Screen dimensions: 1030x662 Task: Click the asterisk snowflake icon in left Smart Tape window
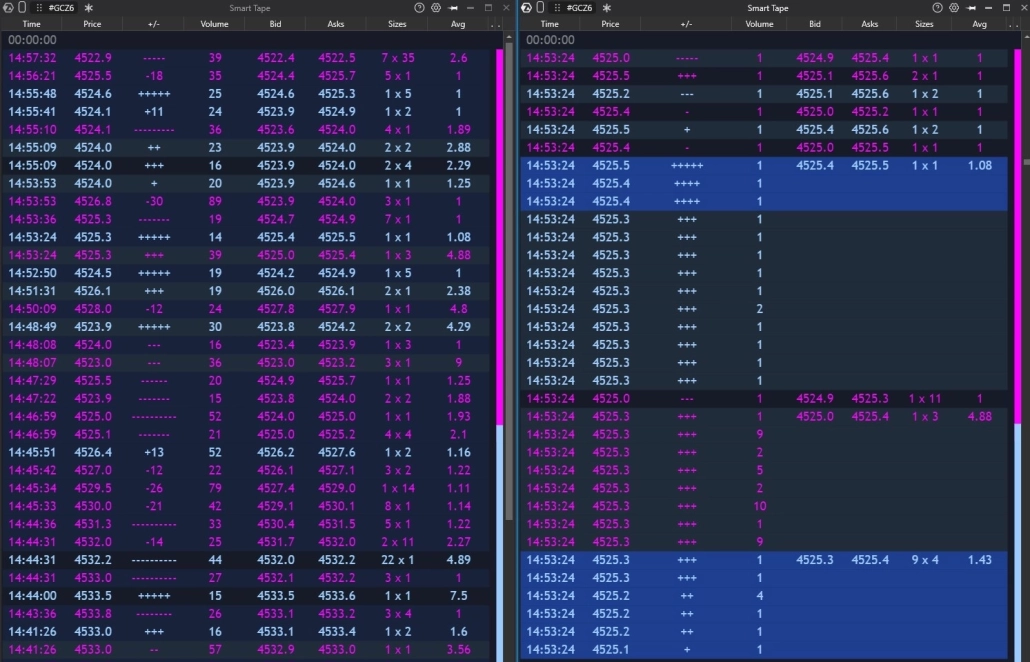point(89,8)
